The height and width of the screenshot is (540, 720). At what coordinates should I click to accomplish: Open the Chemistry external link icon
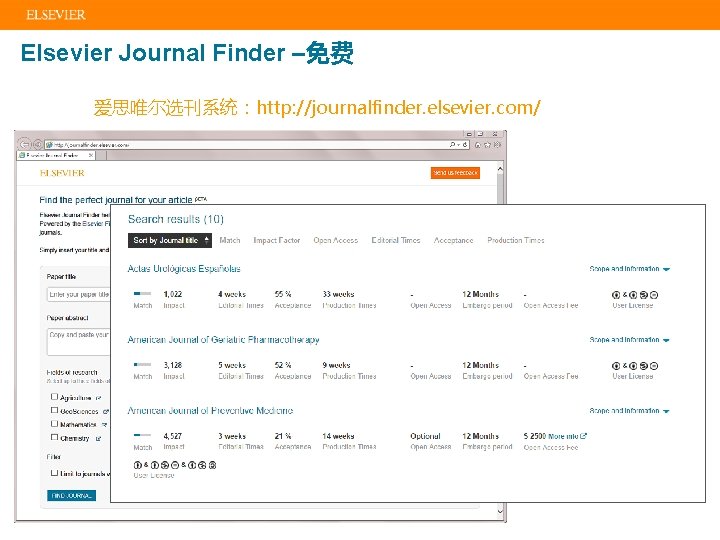tap(98, 439)
